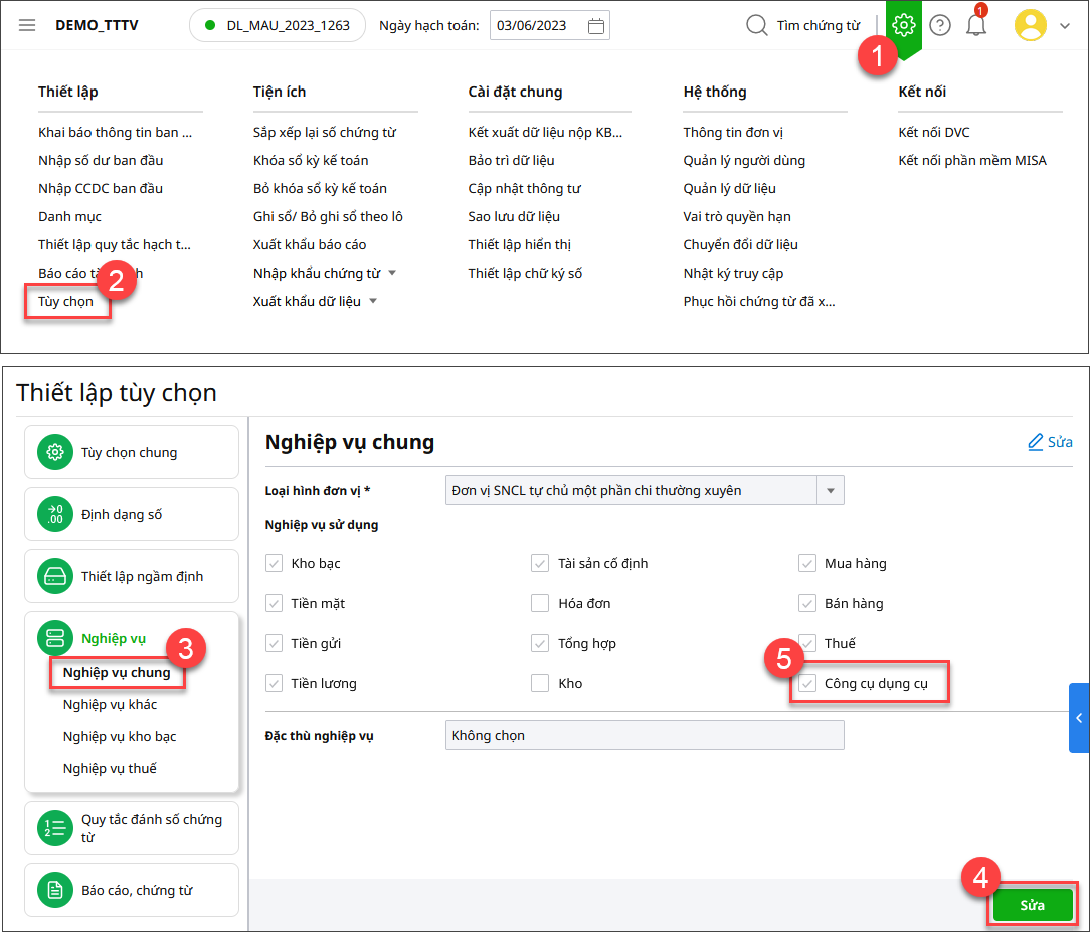Click the Tìm chứng từ search box
The image size is (1090, 932).
[818, 26]
